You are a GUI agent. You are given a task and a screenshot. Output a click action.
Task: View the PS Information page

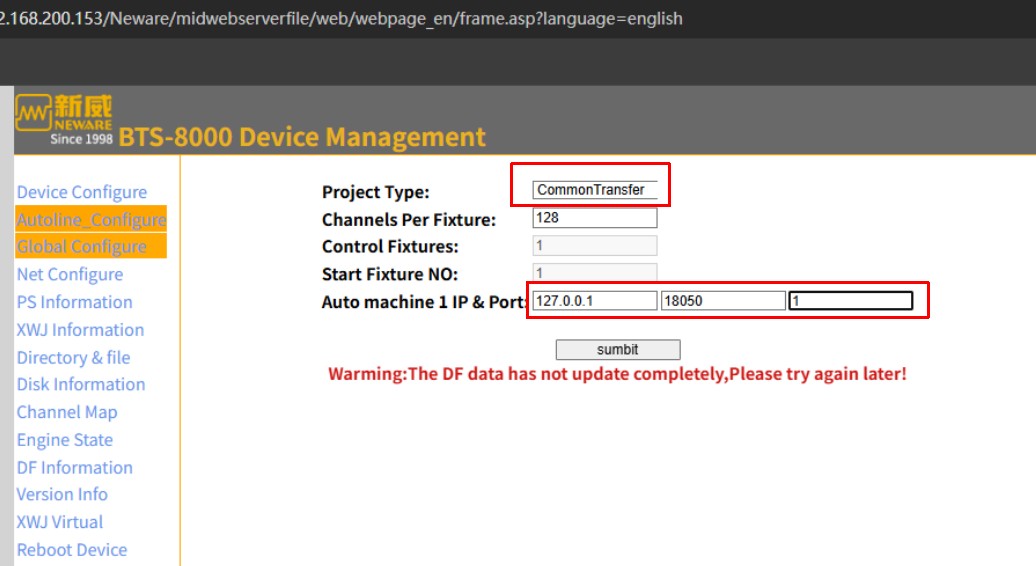[74, 302]
